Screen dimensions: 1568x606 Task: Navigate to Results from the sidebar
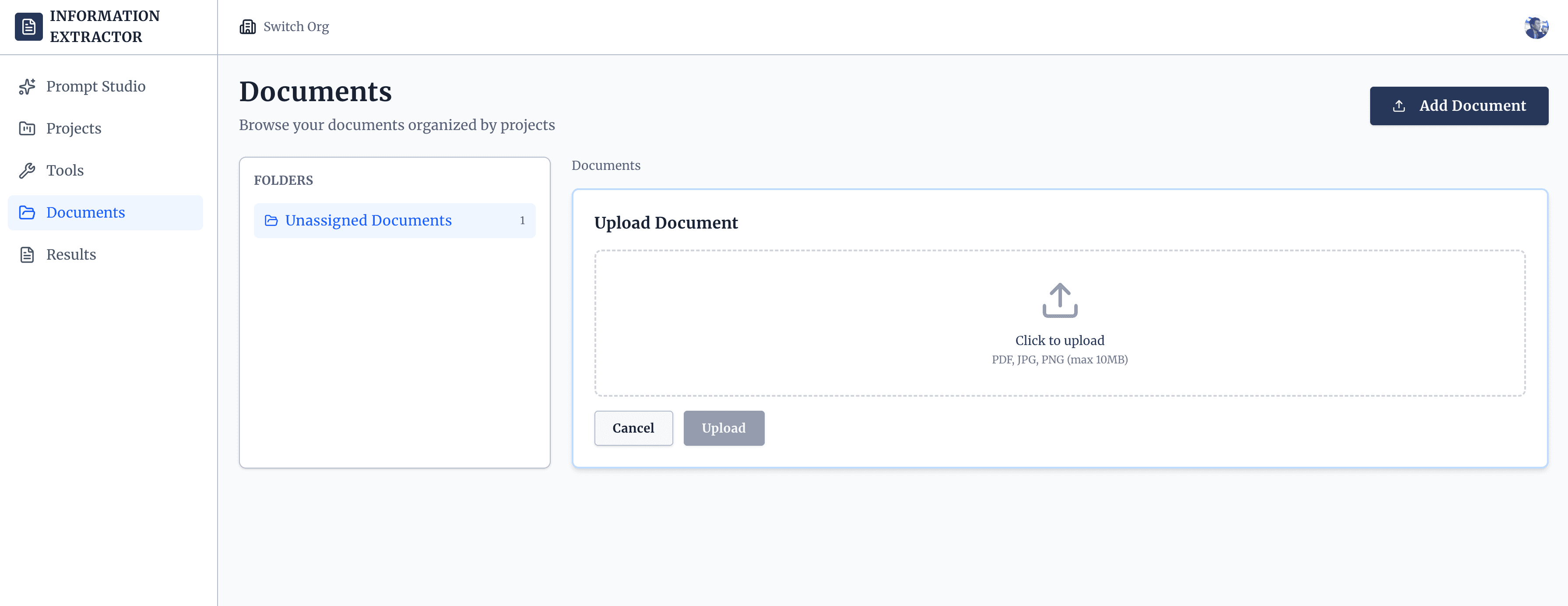(71, 254)
